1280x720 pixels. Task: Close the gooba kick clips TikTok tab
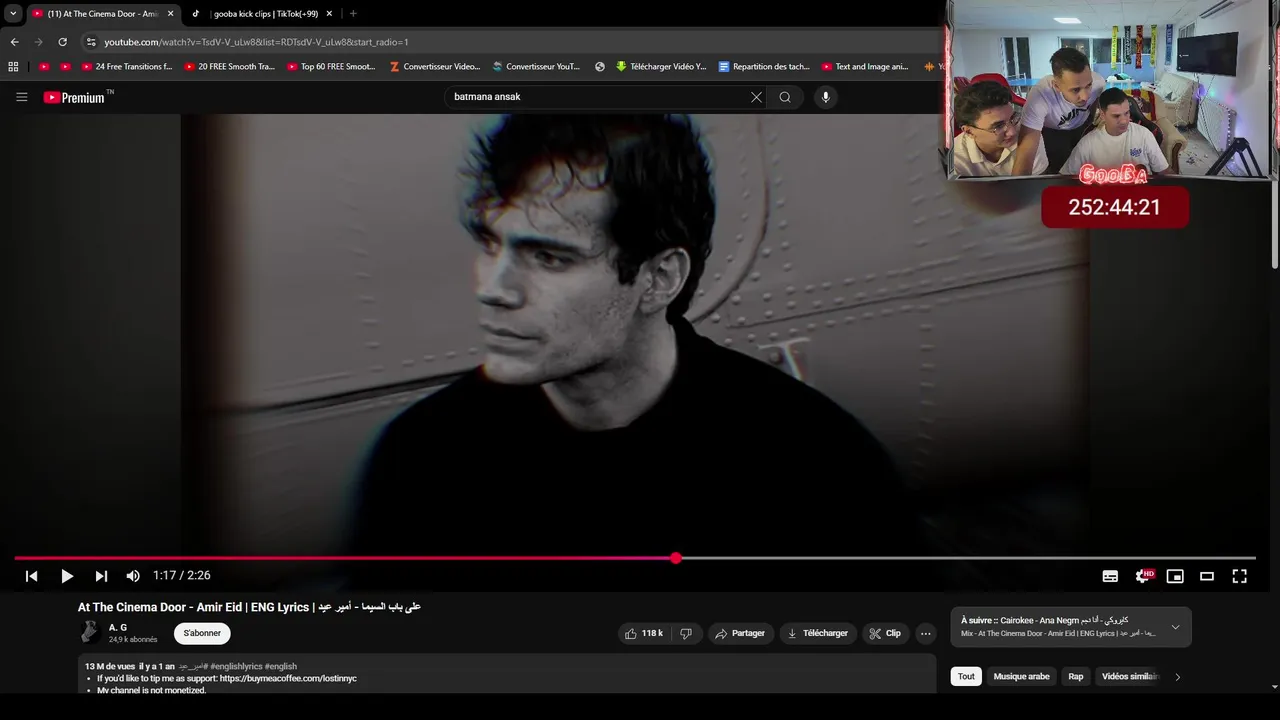tap(329, 14)
